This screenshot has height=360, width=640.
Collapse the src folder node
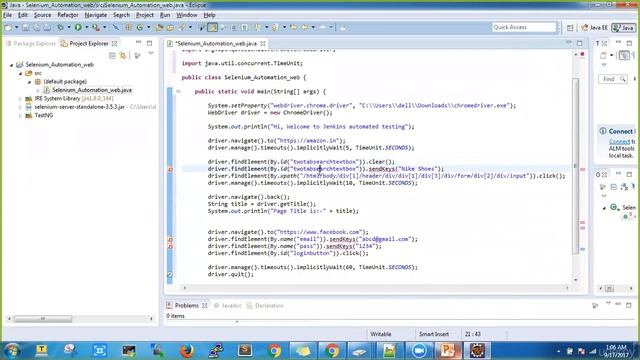click(x=20, y=73)
